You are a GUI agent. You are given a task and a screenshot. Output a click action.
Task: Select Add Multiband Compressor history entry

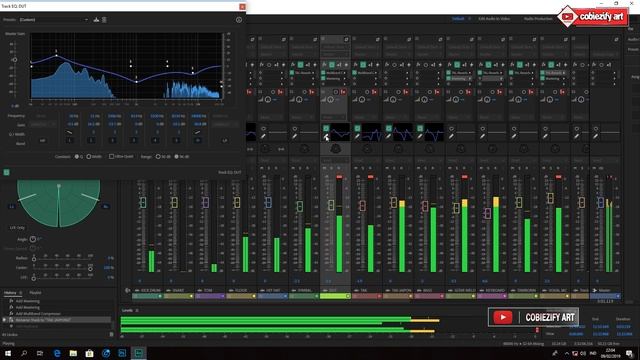coord(38,314)
